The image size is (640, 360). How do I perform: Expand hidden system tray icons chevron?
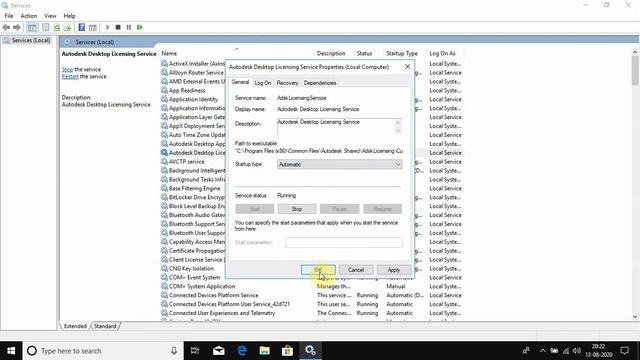pyautogui.click(x=542, y=351)
